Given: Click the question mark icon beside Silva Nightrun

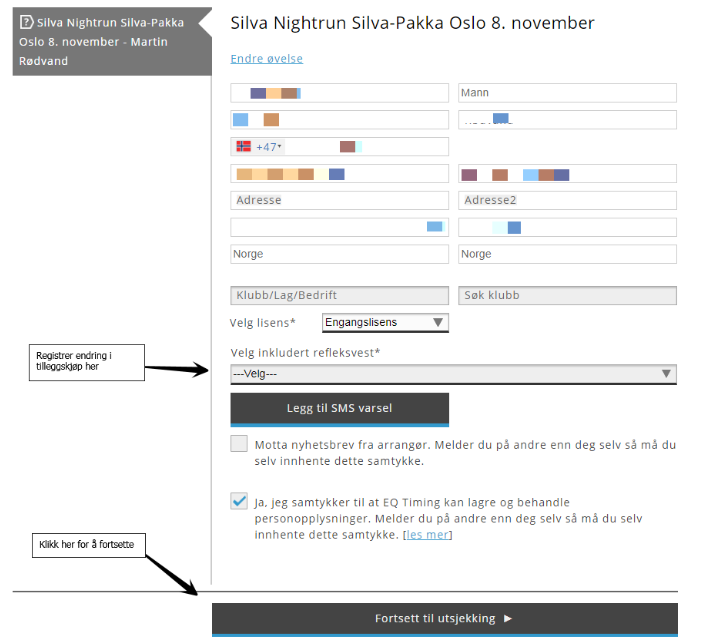Looking at the screenshot, I should pos(27,21).
